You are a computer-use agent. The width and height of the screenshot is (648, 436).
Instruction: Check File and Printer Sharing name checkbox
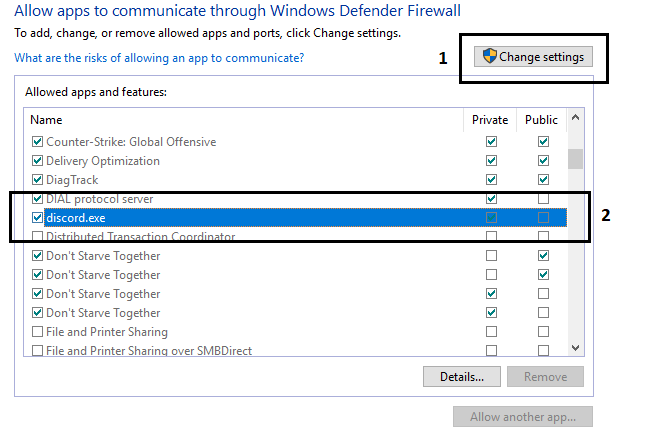pyautogui.click(x=37, y=331)
